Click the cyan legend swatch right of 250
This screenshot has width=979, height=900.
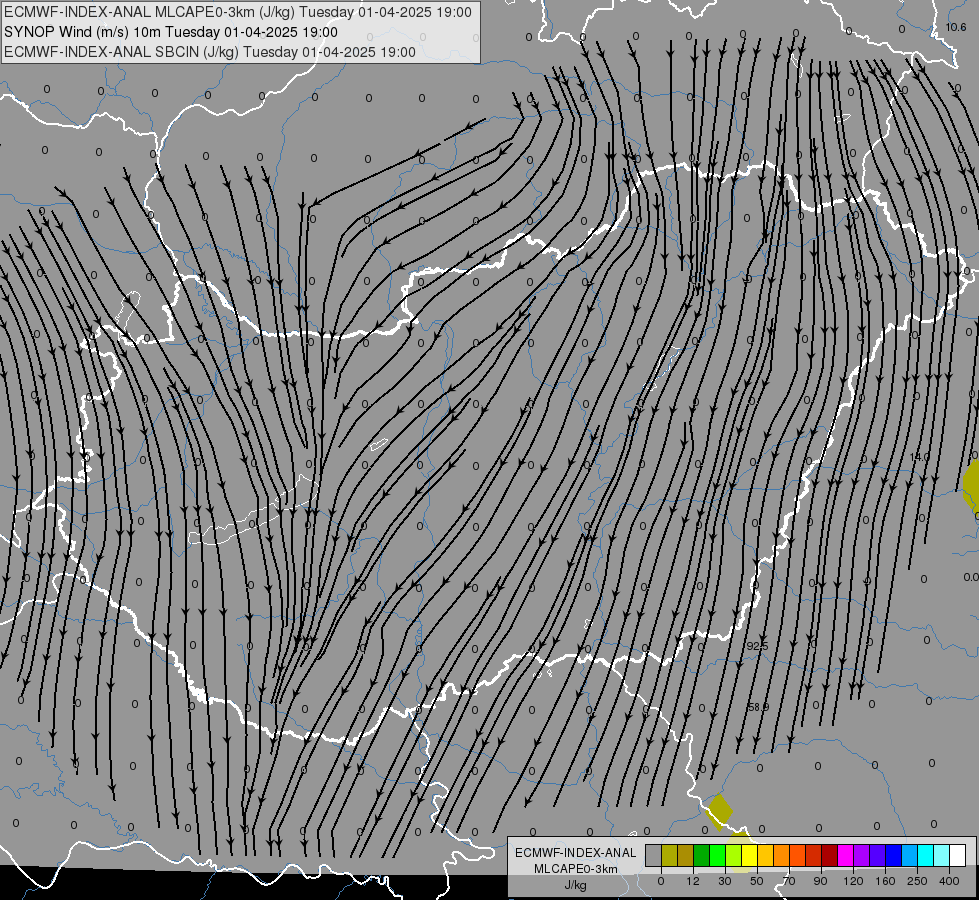coord(926,856)
